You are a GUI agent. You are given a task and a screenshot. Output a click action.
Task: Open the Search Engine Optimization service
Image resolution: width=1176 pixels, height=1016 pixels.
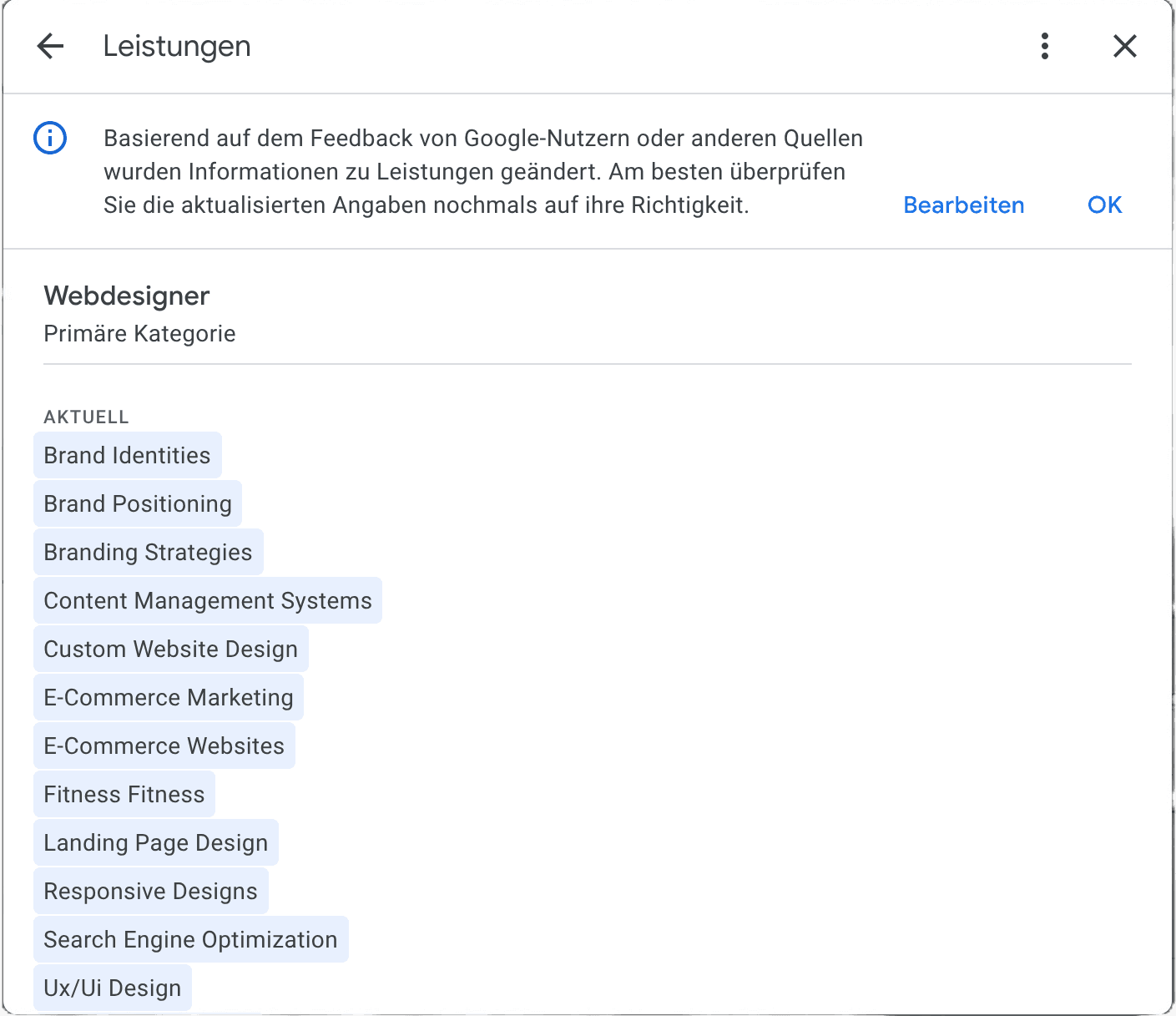point(190,939)
